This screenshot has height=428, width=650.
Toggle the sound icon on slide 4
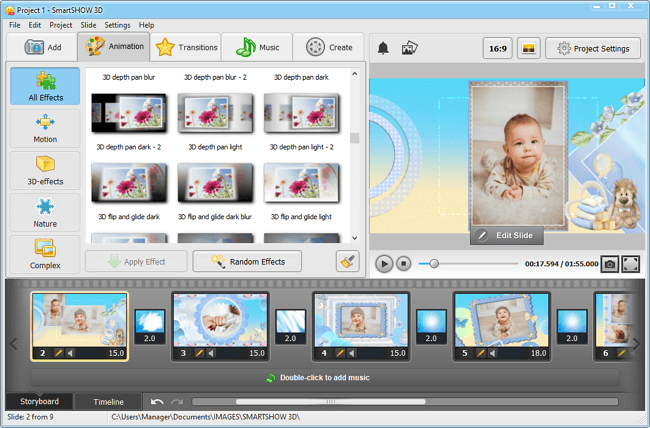[x=352, y=353]
